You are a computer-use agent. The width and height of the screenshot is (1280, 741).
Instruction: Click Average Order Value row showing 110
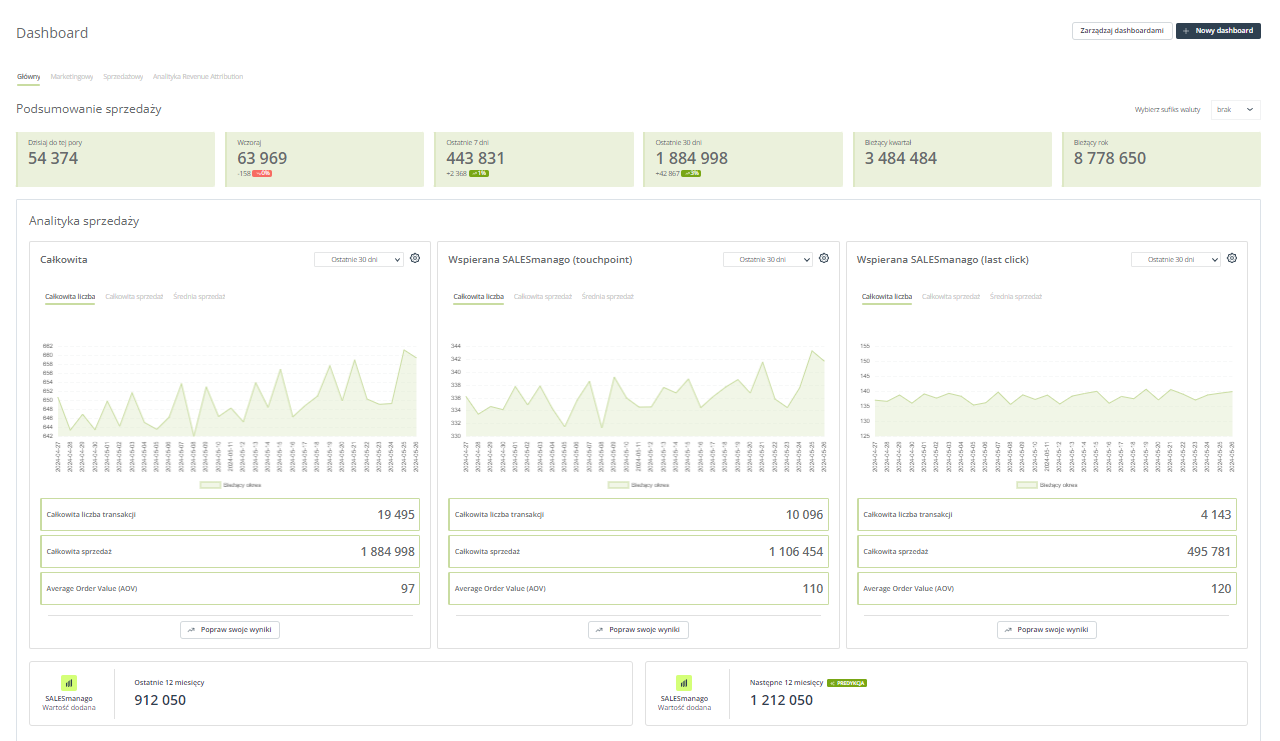click(x=638, y=588)
